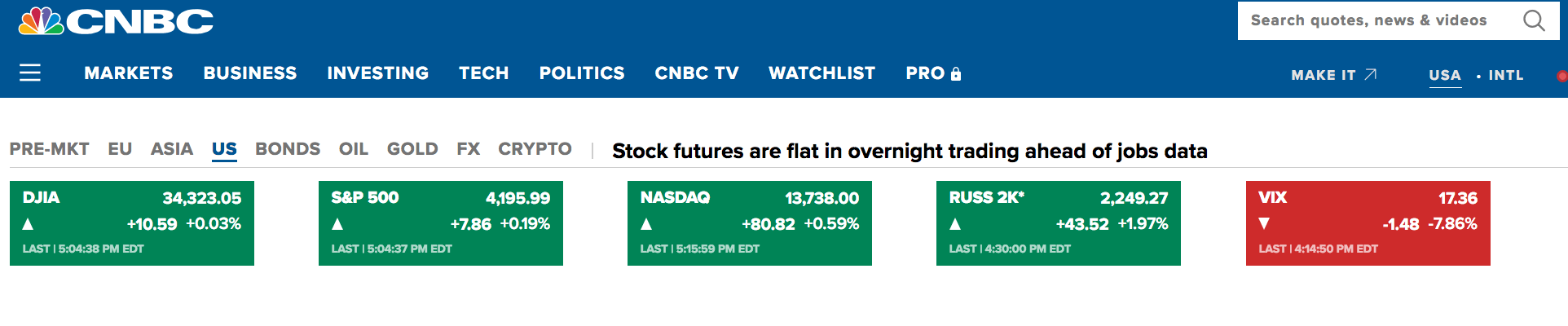Open the Watchlist link
Screen dimensions: 1568x326
click(821, 73)
